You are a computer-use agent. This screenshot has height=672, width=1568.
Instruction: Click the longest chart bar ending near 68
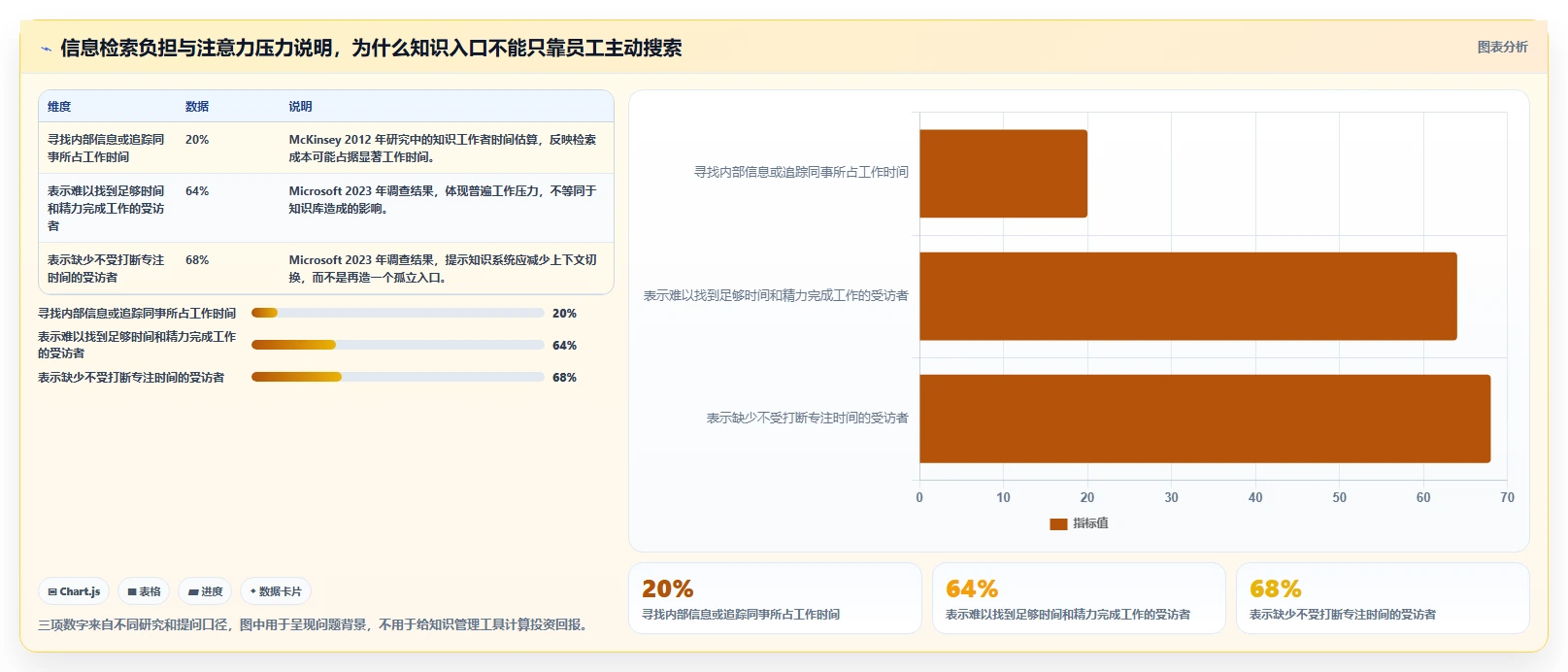coord(1205,419)
